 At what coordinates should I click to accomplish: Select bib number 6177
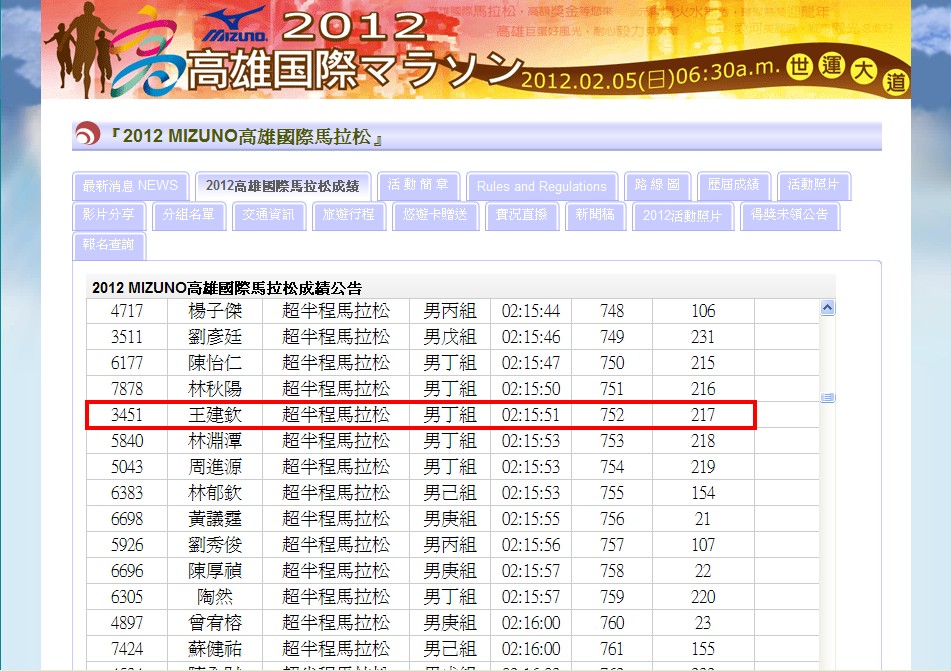tap(127, 363)
